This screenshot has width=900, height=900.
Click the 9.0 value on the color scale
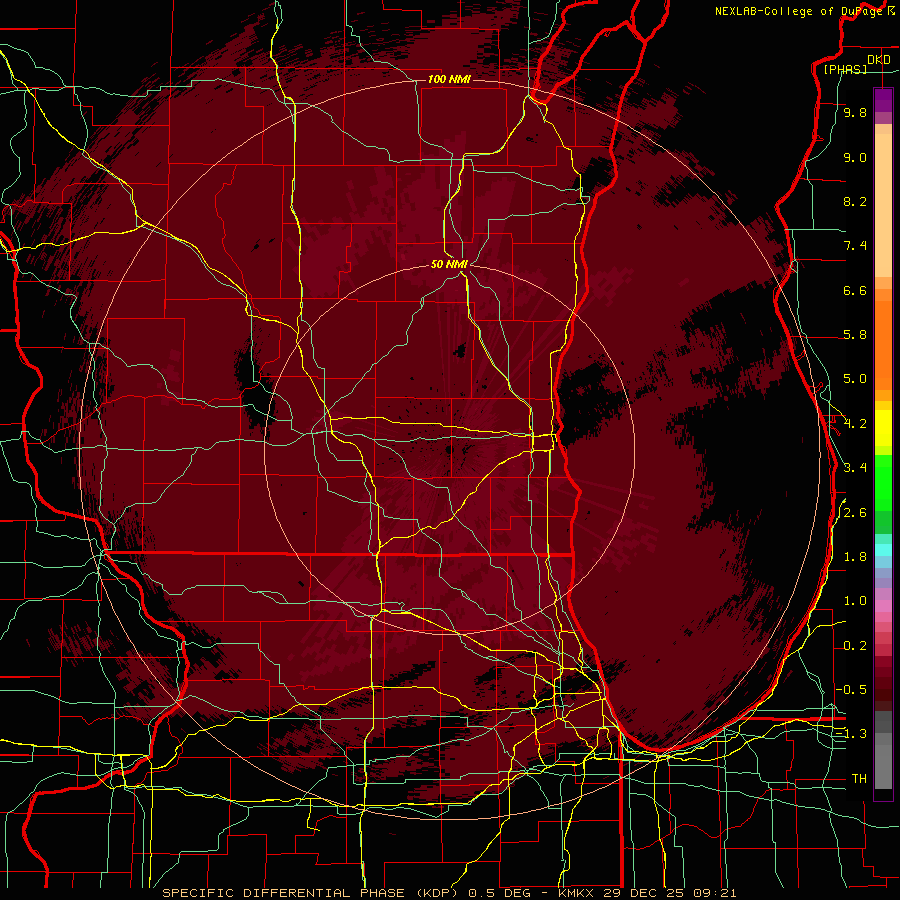855,157
